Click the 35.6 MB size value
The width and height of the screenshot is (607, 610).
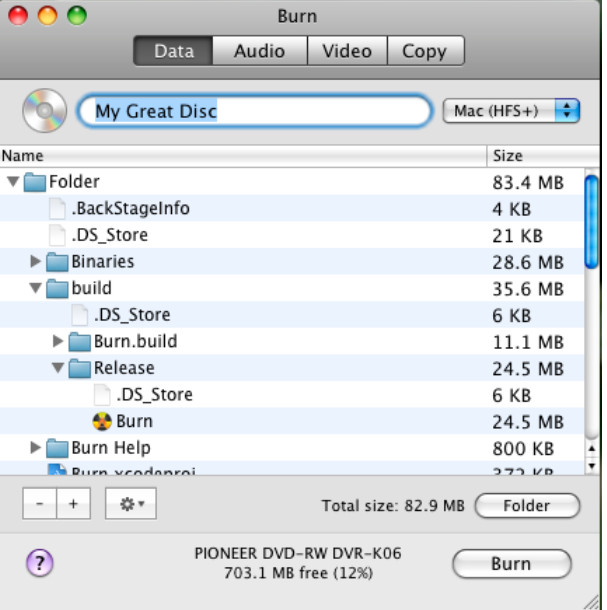(x=528, y=289)
